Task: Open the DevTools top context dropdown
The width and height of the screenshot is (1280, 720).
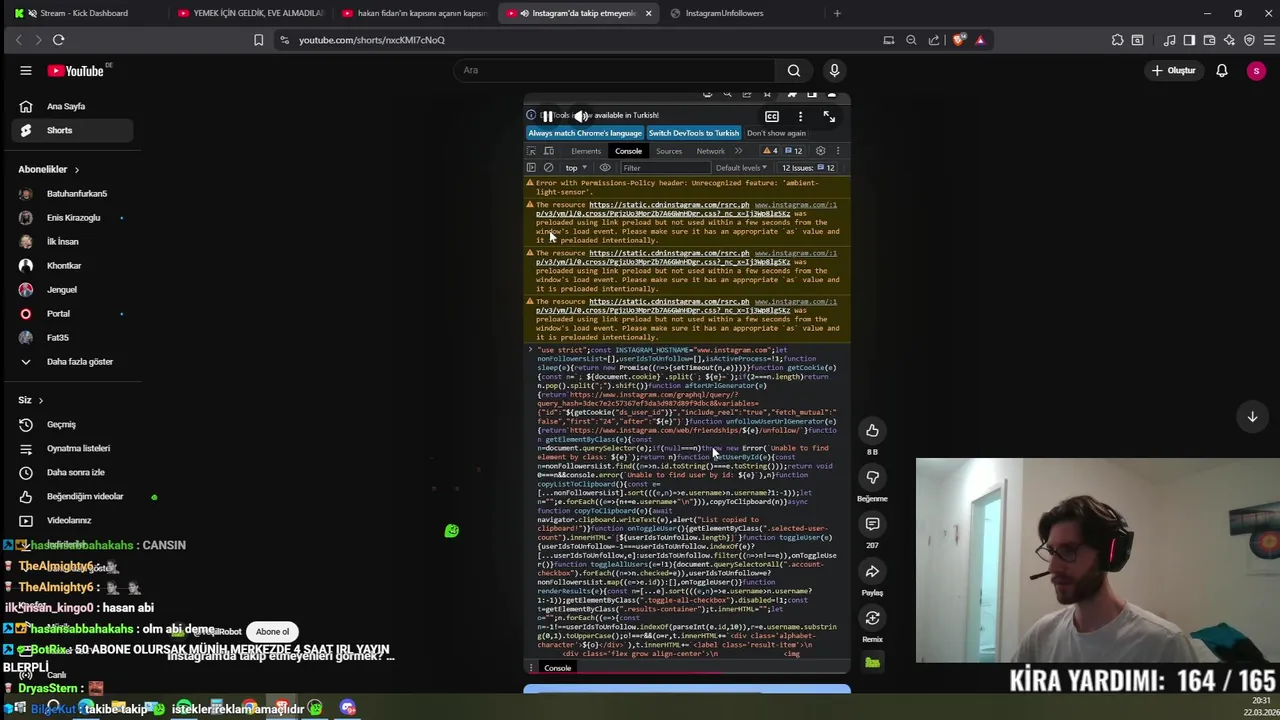Action: (x=575, y=168)
